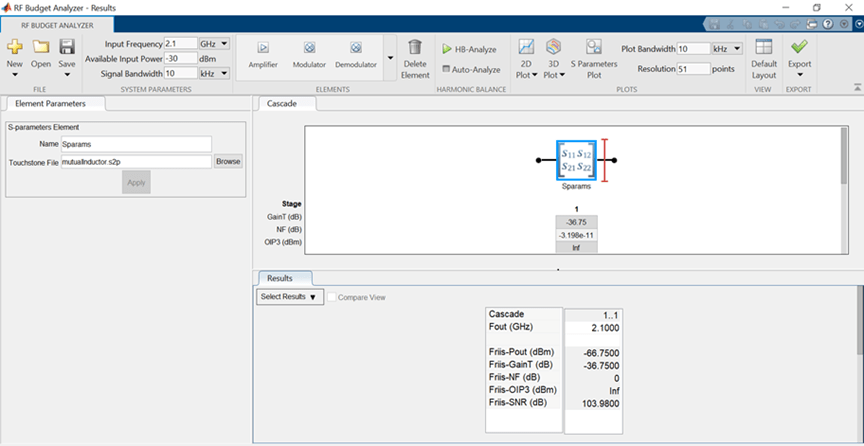
Task: Click the Save disk icon
Action: (67, 47)
